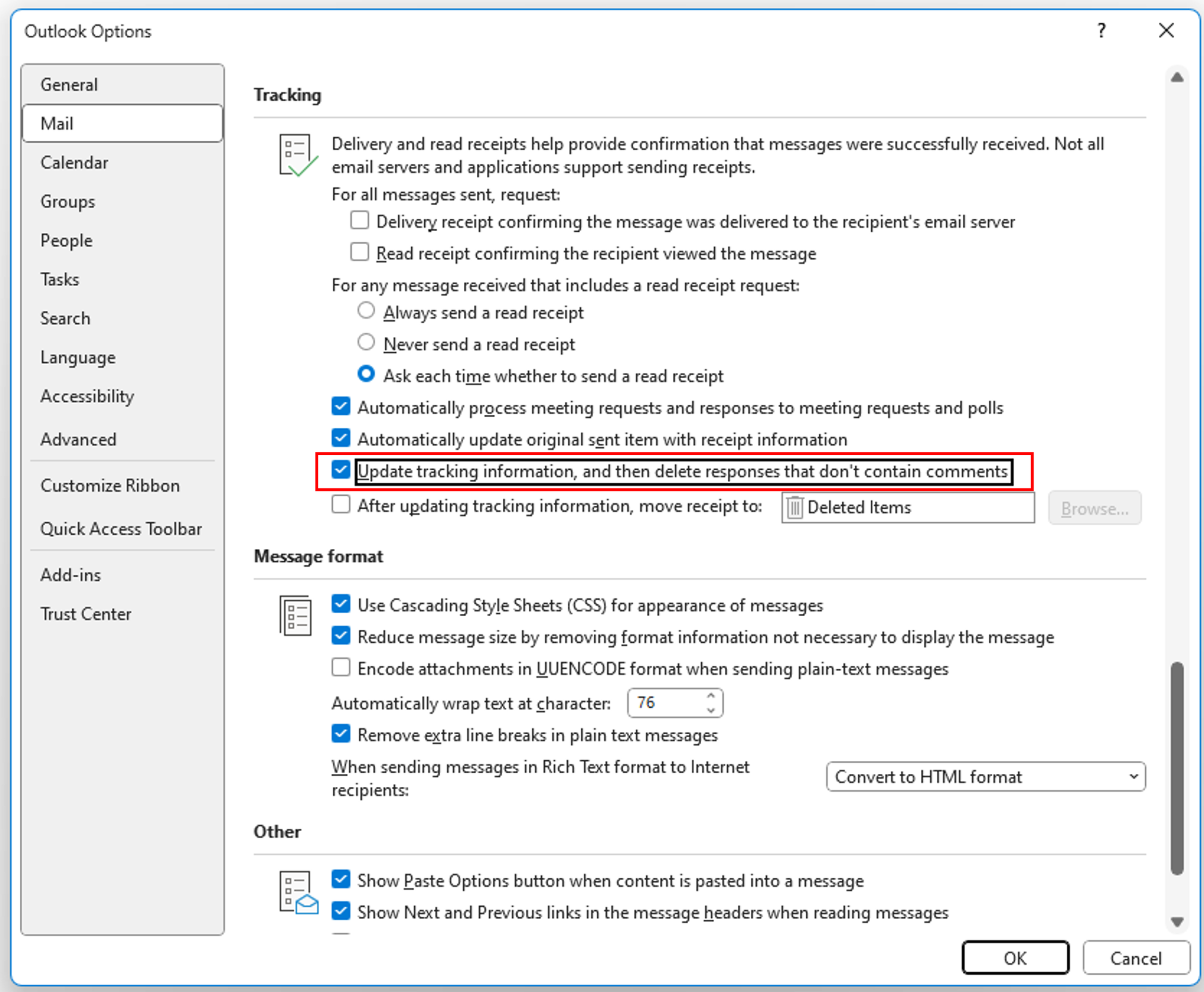Open the Trust Center category
This screenshot has height=992, width=1204.
point(86,614)
